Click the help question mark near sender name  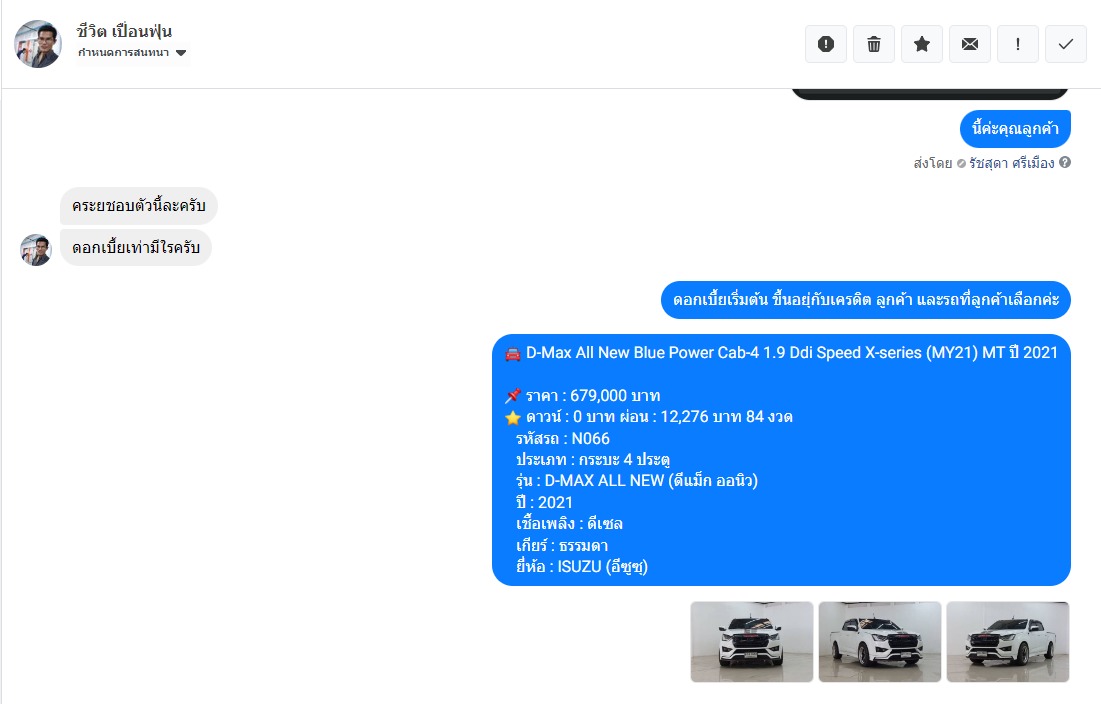(1065, 162)
